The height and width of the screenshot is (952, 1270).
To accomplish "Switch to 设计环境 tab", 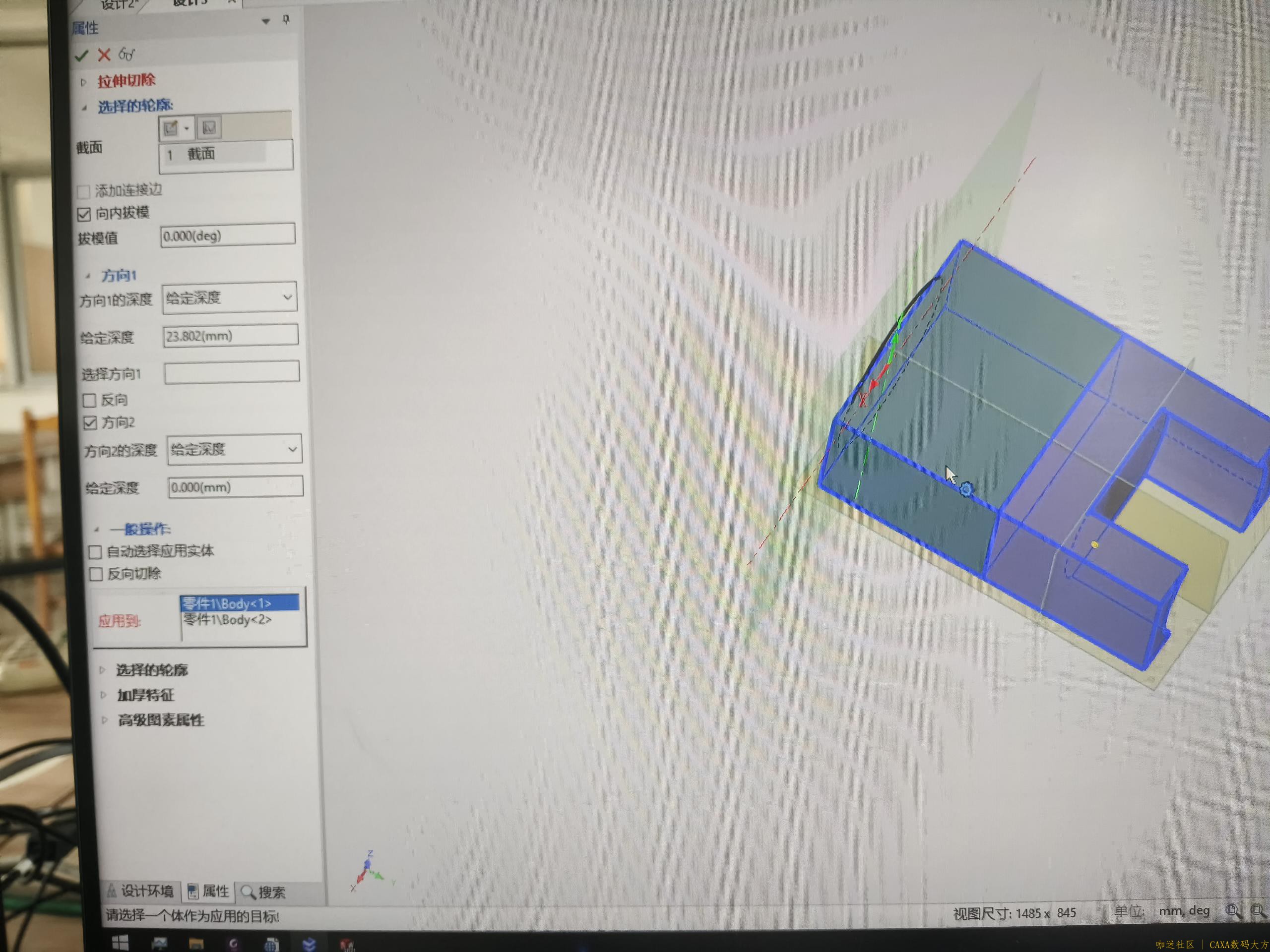I will click(141, 891).
